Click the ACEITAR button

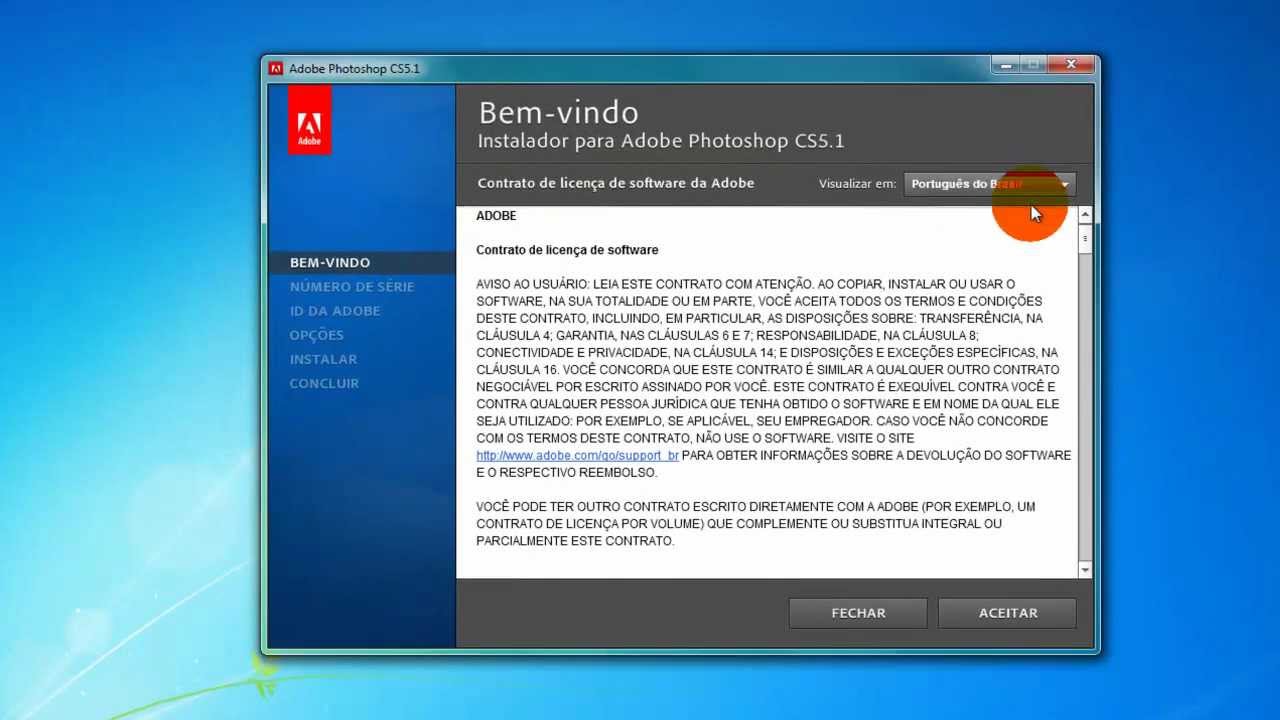click(x=1007, y=613)
